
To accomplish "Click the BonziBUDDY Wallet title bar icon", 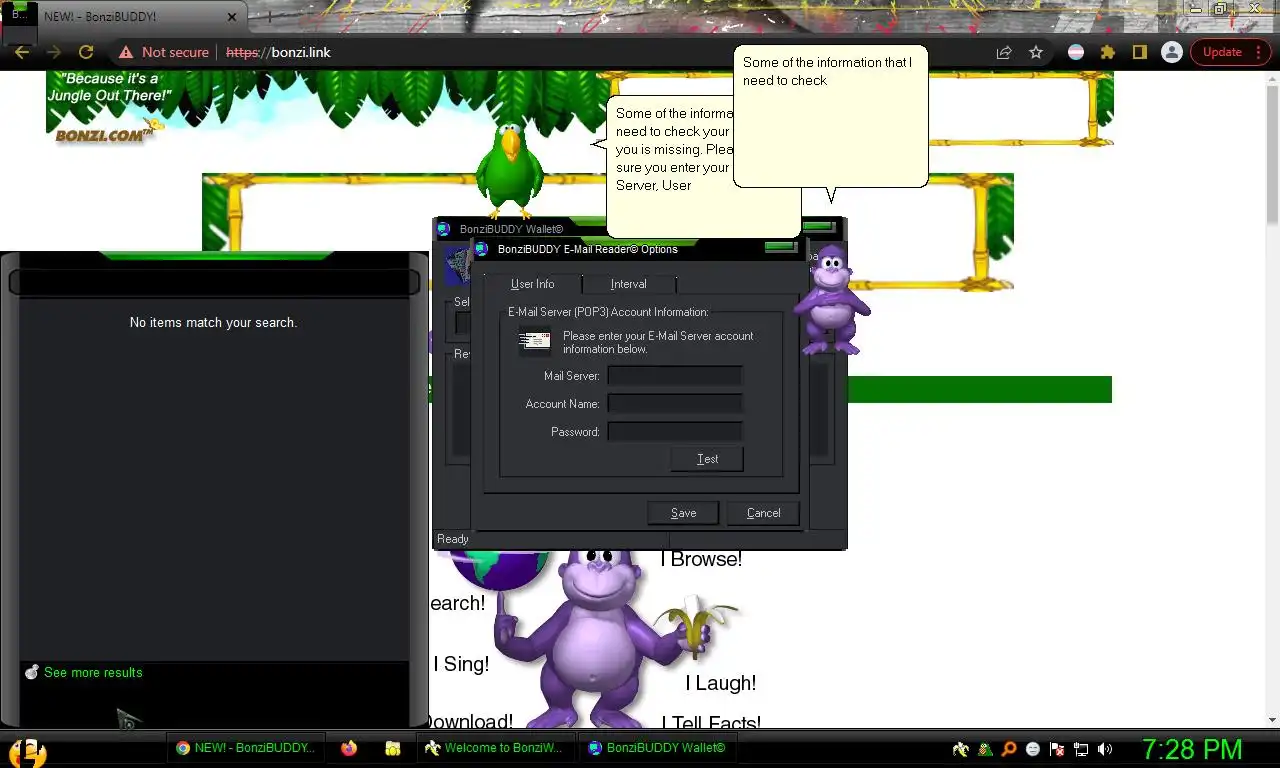I will 444,229.
